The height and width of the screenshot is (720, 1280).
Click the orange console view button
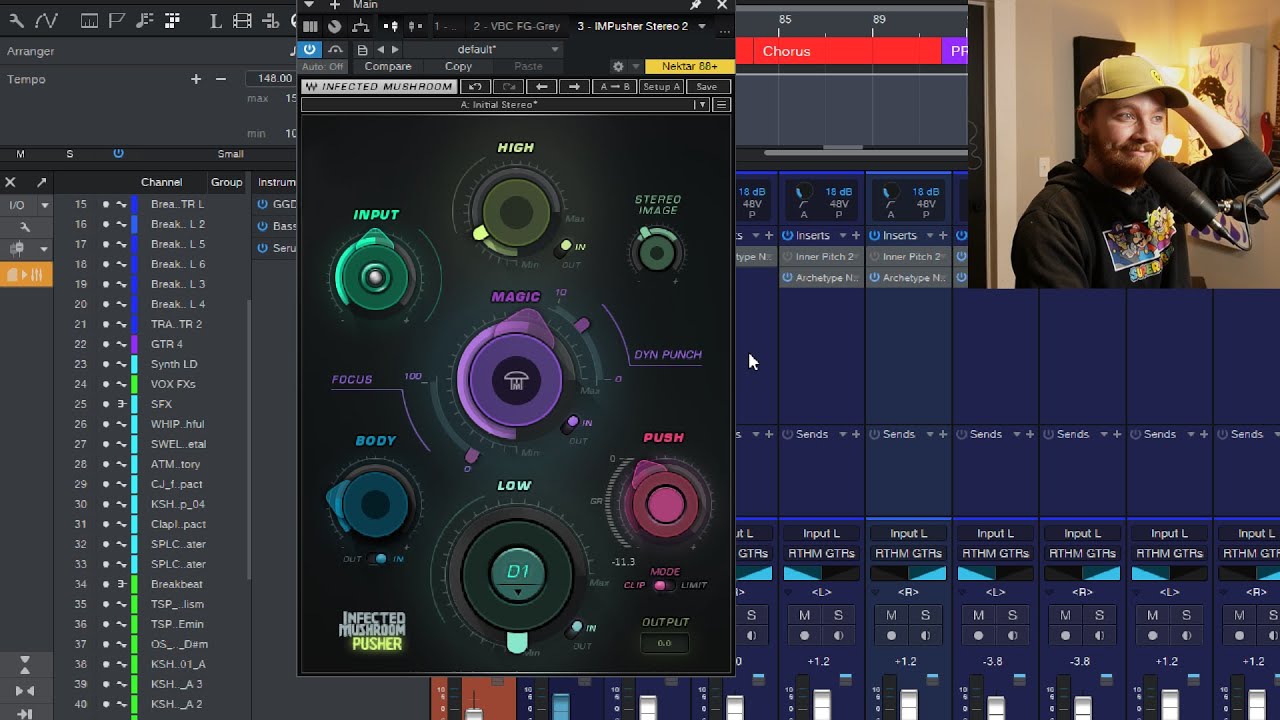coord(26,274)
